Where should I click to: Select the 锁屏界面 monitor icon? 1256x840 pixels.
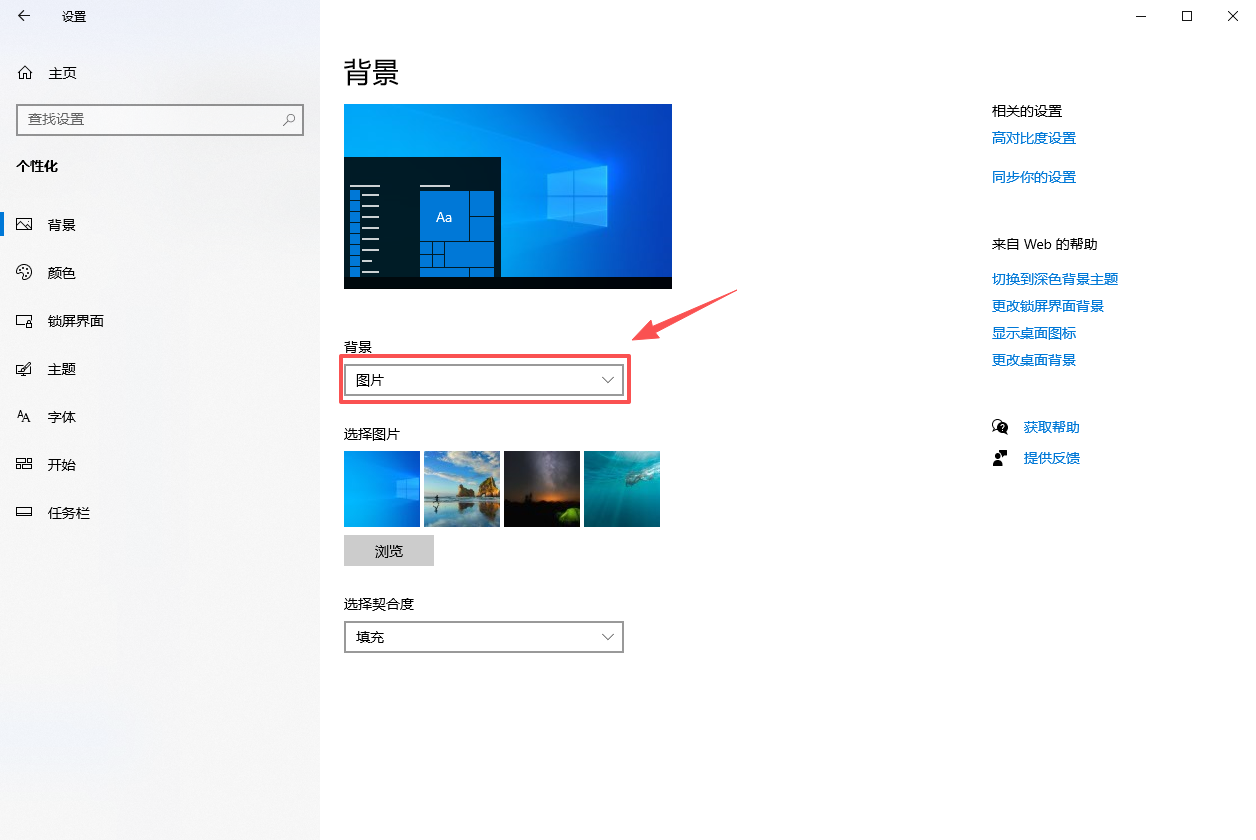tap(25, 321)
